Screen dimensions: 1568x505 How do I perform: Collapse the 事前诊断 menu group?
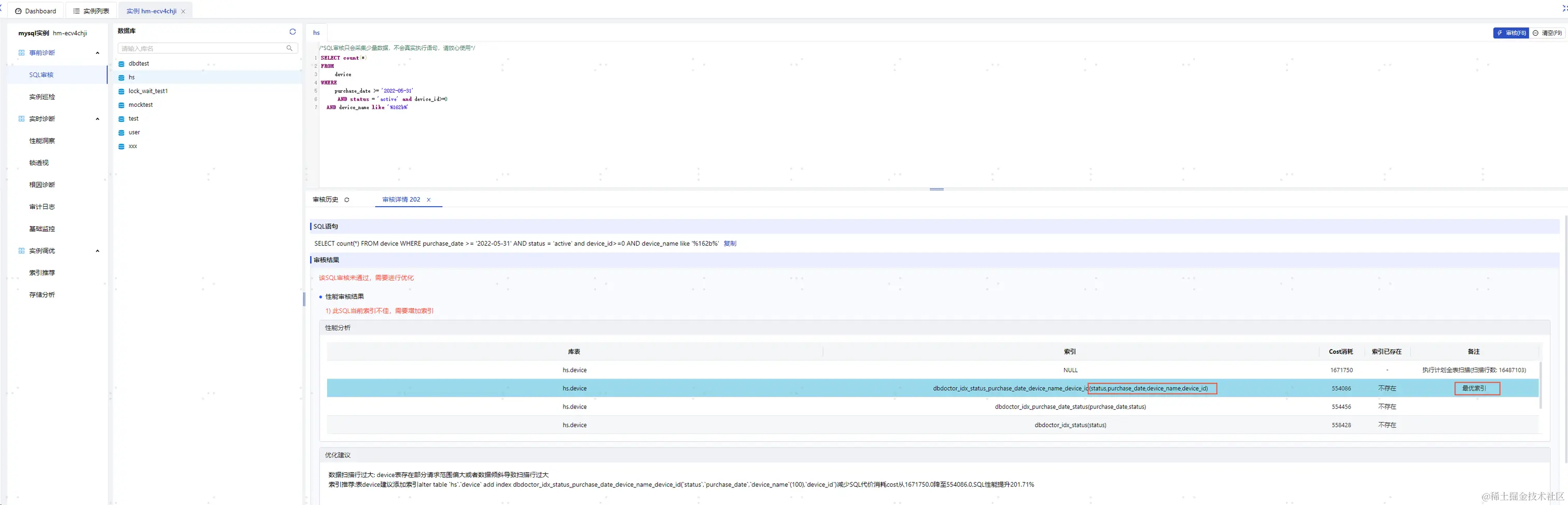tap(97, 53)
